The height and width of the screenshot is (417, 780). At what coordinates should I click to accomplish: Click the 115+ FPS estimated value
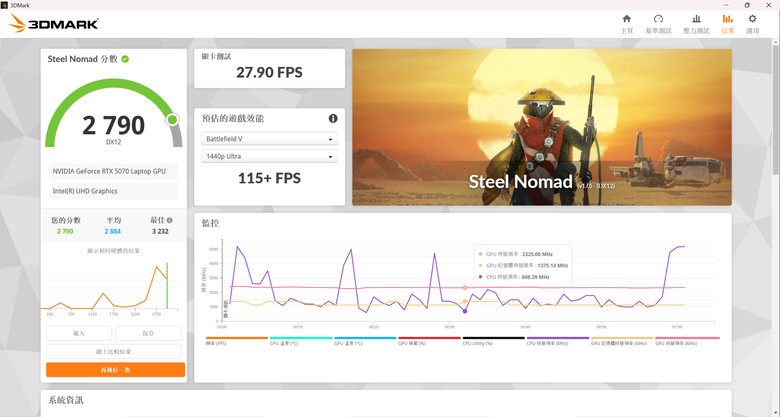click(x=269, y=178)
